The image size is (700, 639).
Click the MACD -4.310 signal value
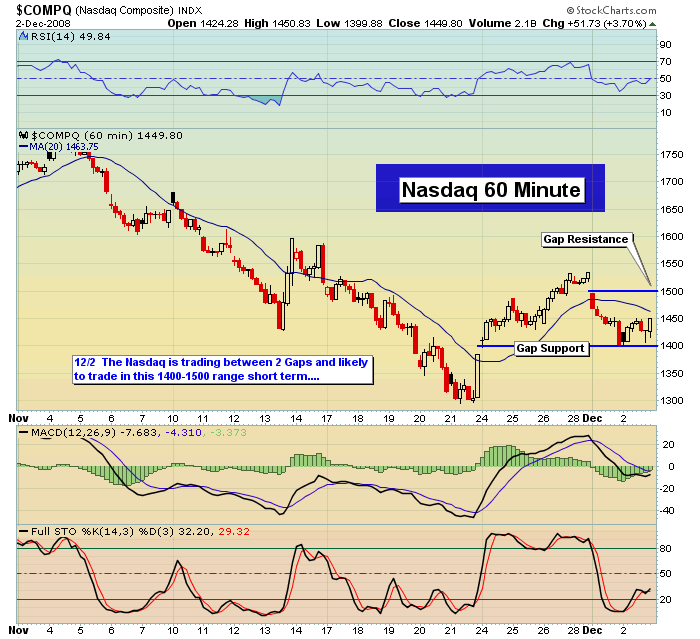183,432
